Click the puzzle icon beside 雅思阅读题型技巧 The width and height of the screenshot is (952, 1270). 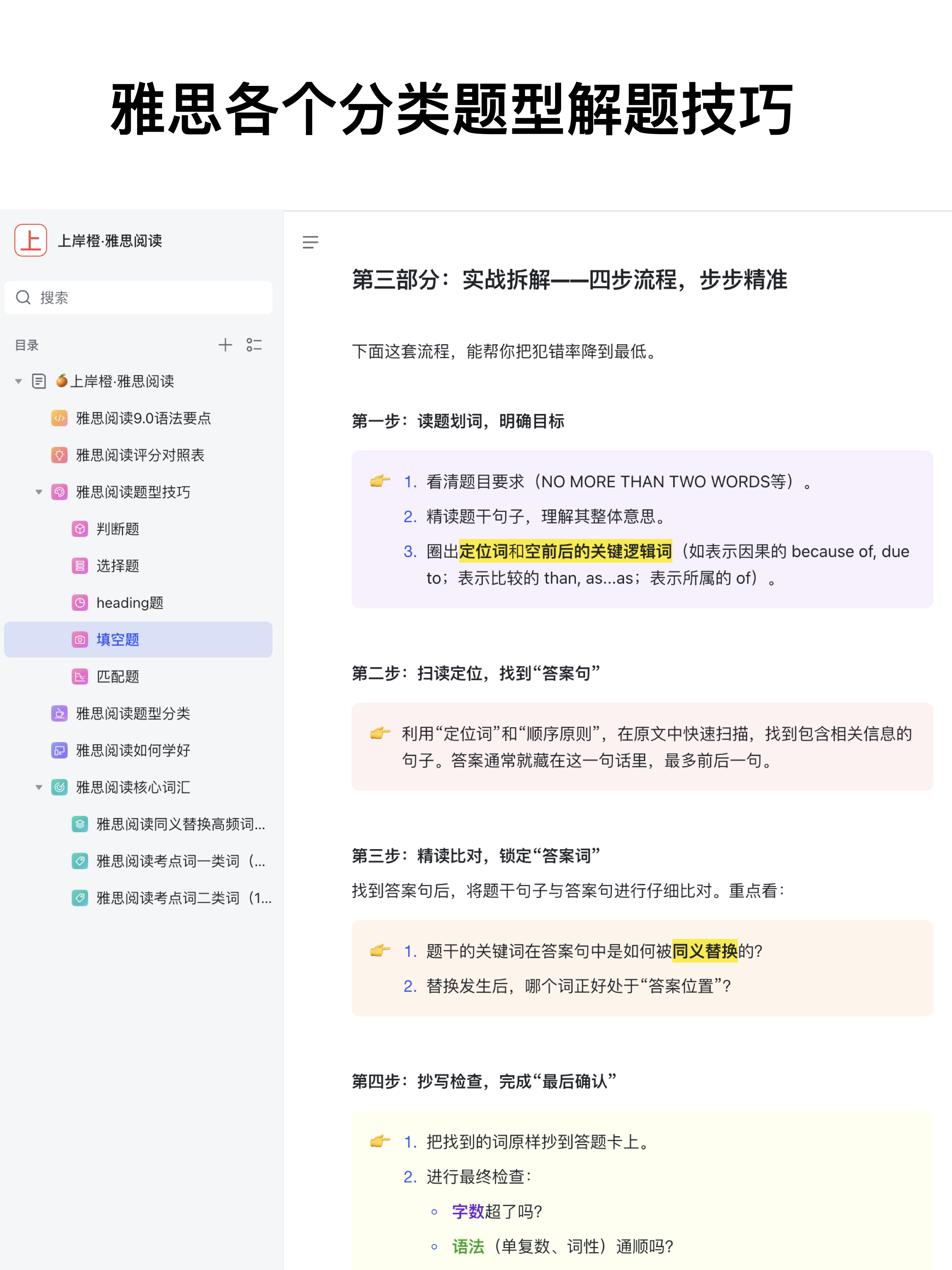[x=60, y=492]
